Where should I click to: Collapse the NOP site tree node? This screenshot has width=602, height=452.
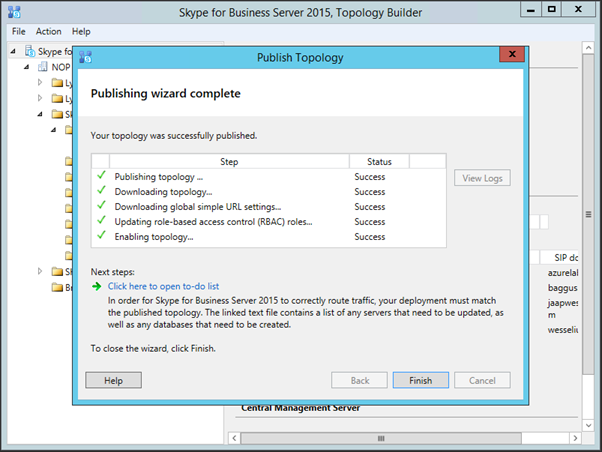[x=26, y=67]
